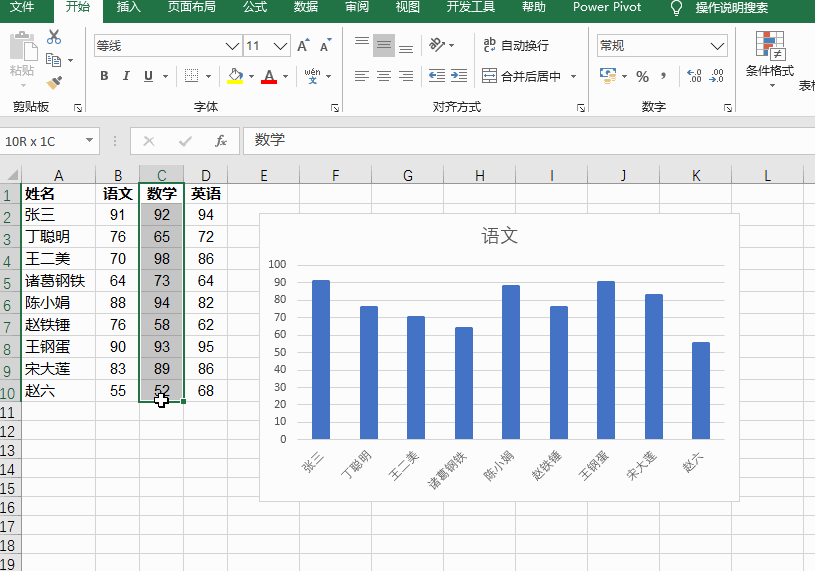Image resolution: width=815 pixels, height=571 pixels.
Task: Open the 公式 ribbon tab
Action: [255, 7]
